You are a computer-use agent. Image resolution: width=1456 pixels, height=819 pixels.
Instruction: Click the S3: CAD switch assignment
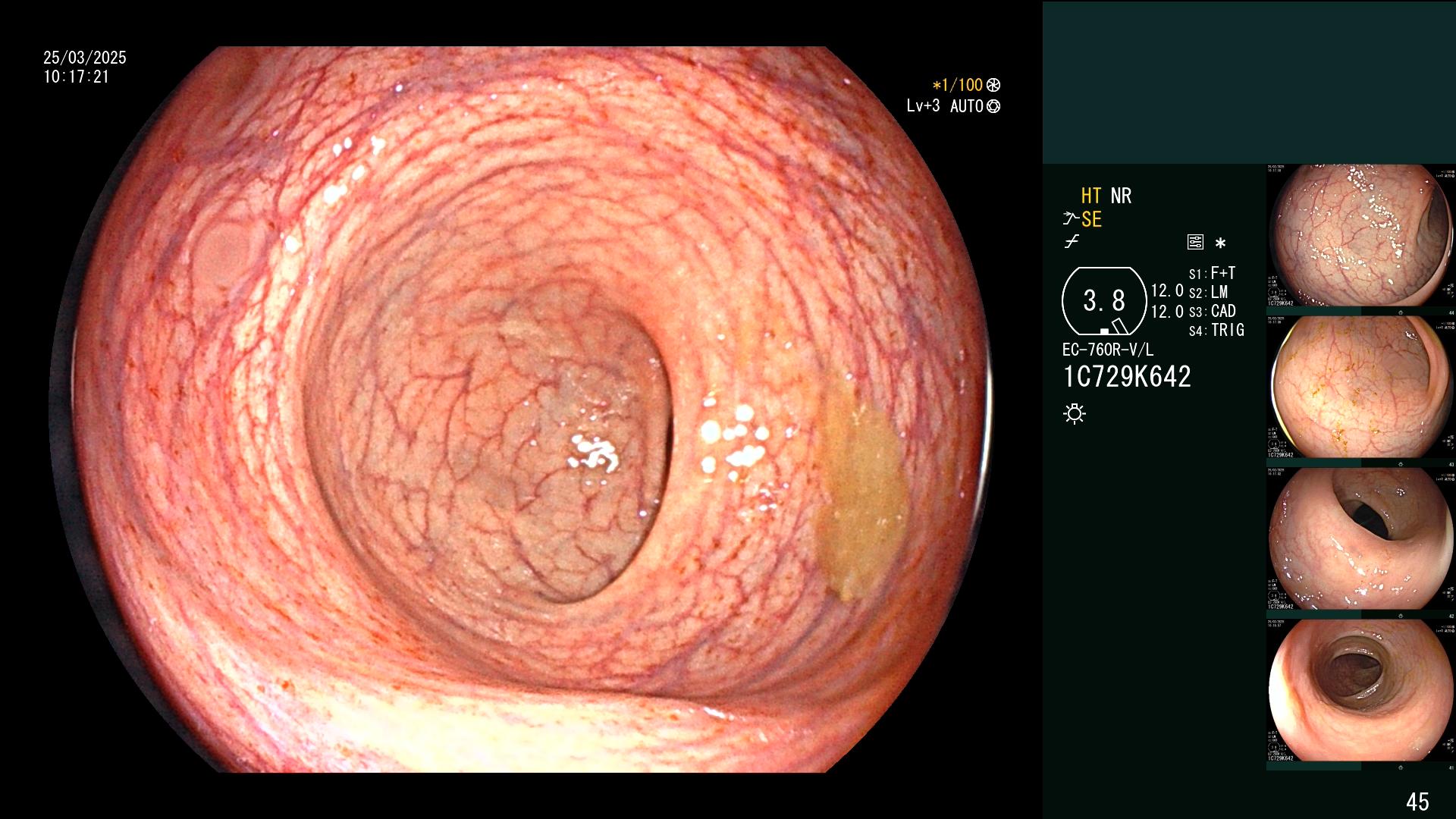point(1212,311)
